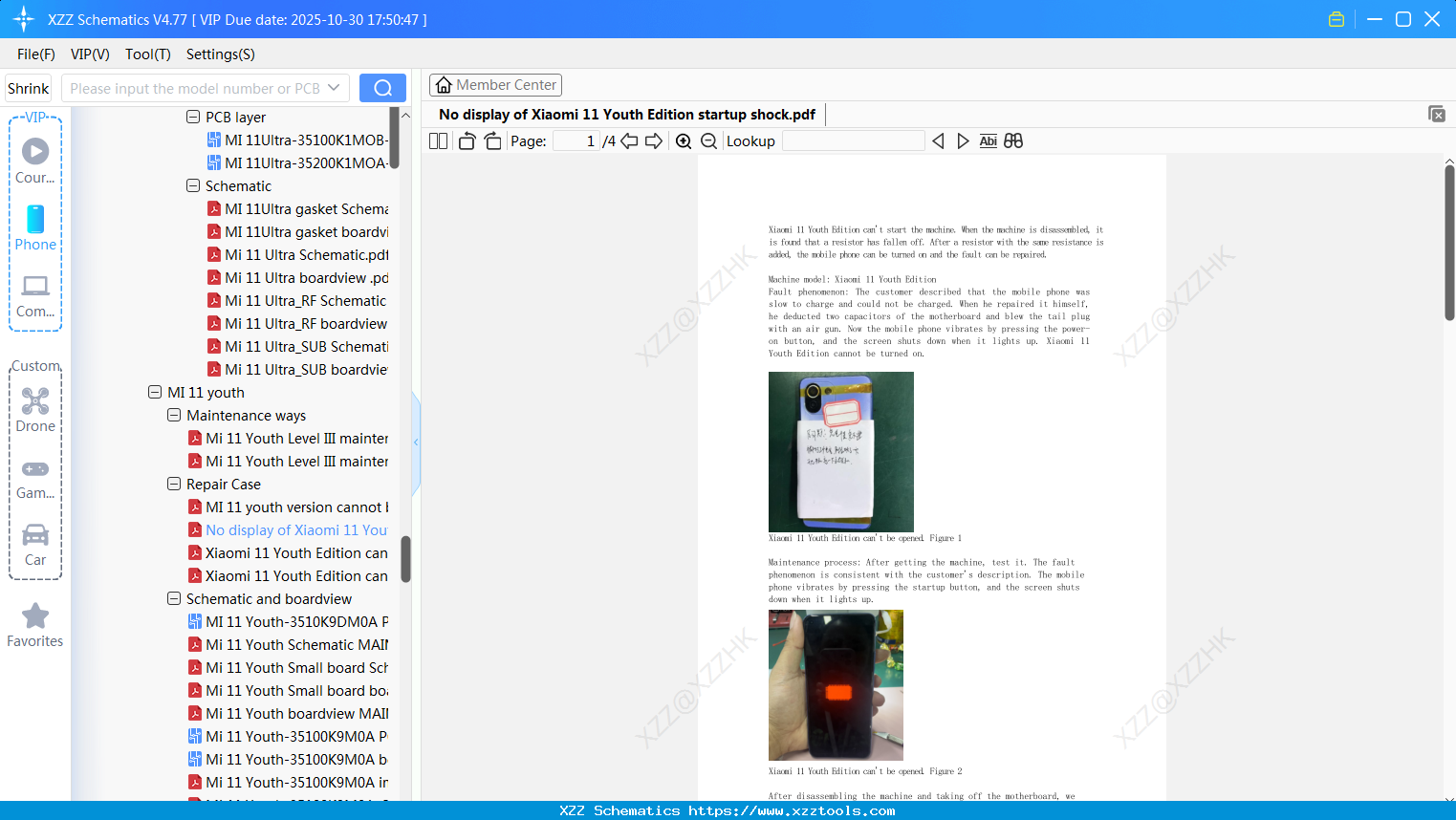The height and width of the screenshot is (820, 1456).
Task: Open Mi 11 Youth Schematic MAIN file
Action: tap(288, 644)
